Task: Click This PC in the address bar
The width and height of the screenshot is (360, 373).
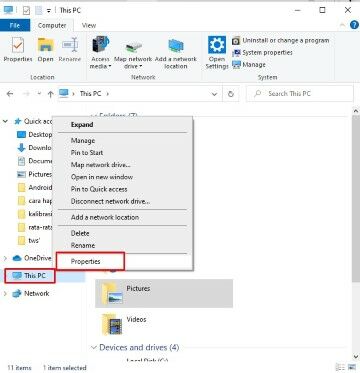Action: pos(90,94)
